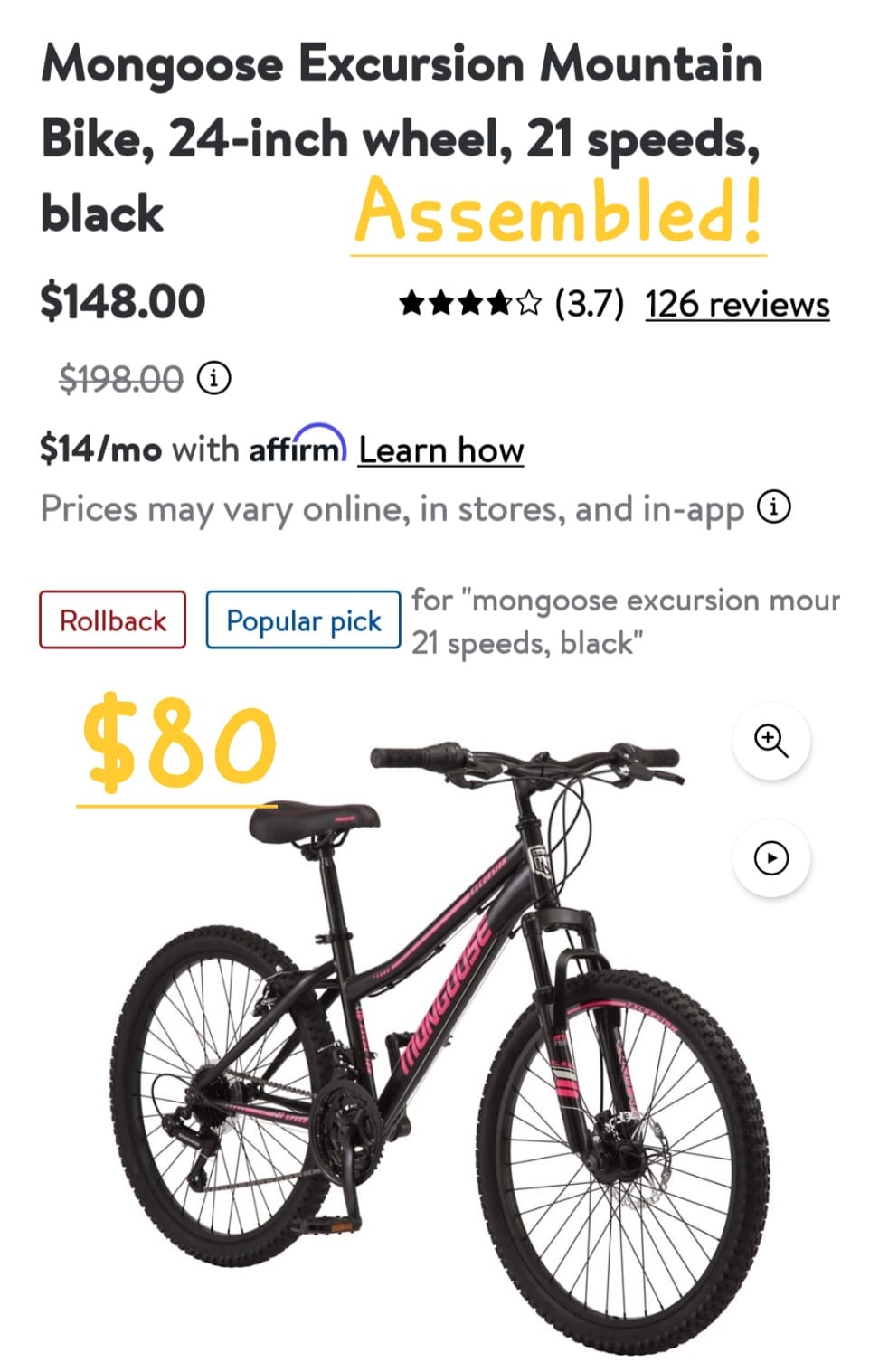Screen dimensions: 879x1372
Task: Open the 126 reviews link
Action: tap(737, 304)
